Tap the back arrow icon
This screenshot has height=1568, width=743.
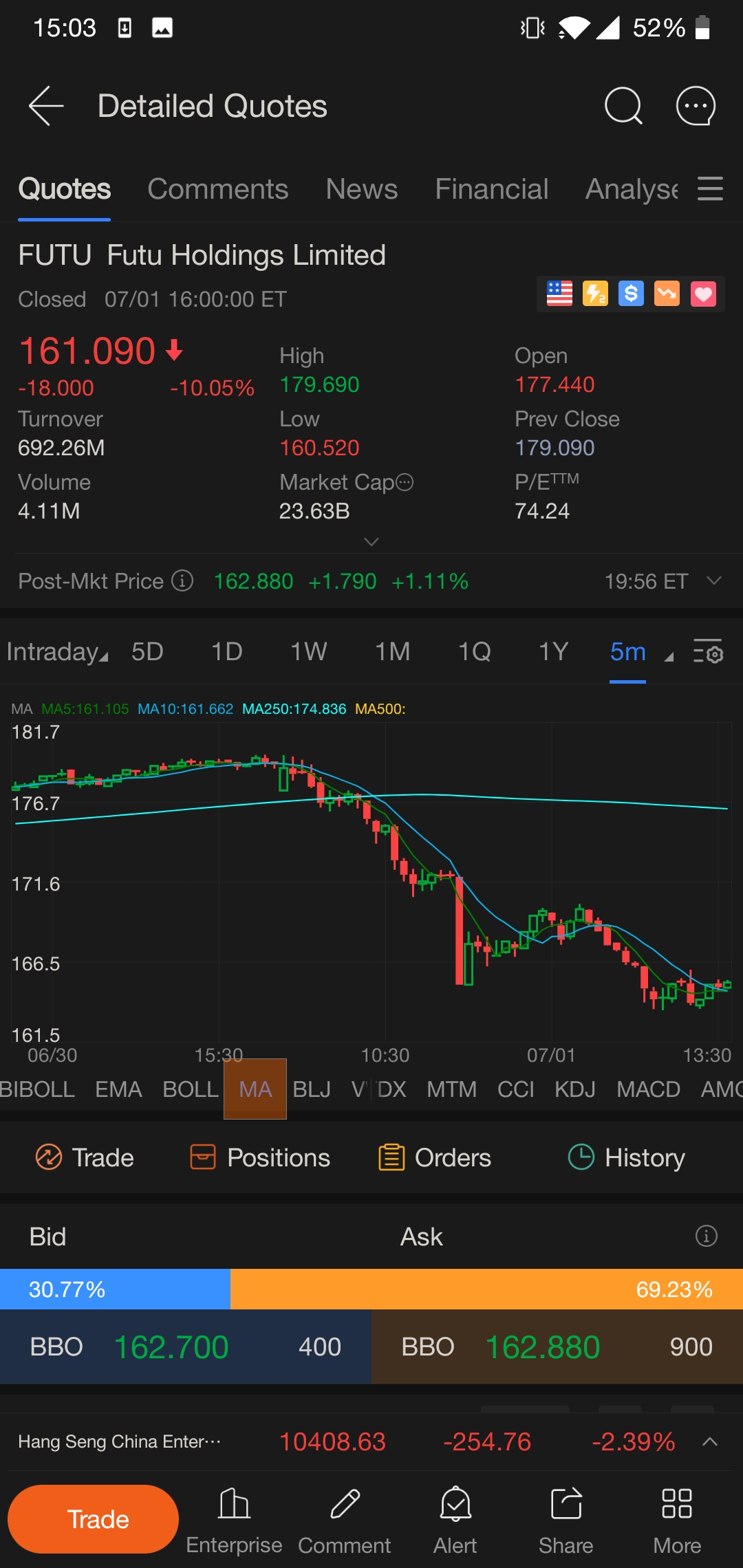tap(46, 106)
